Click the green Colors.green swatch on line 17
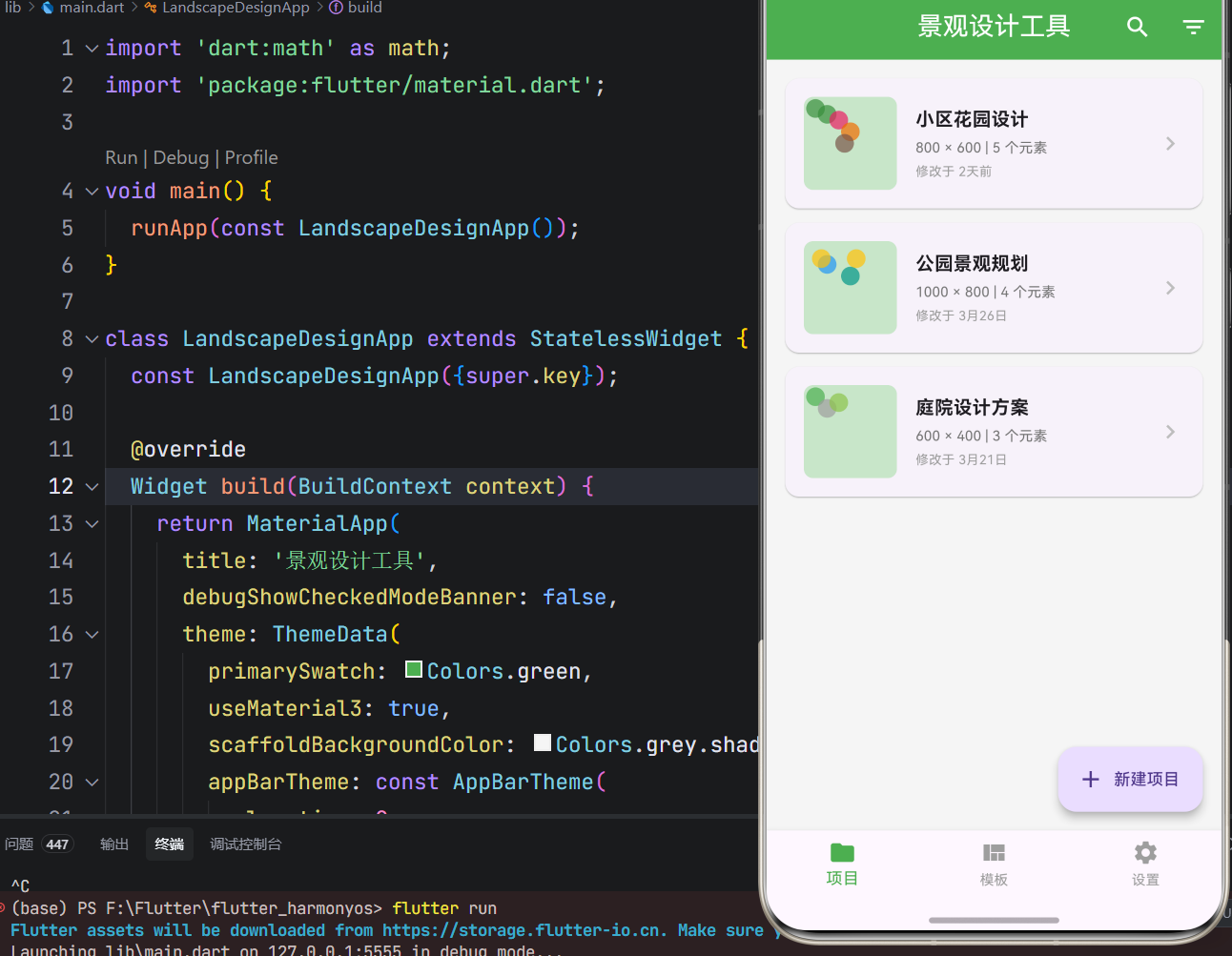 [x=413, y=668]
